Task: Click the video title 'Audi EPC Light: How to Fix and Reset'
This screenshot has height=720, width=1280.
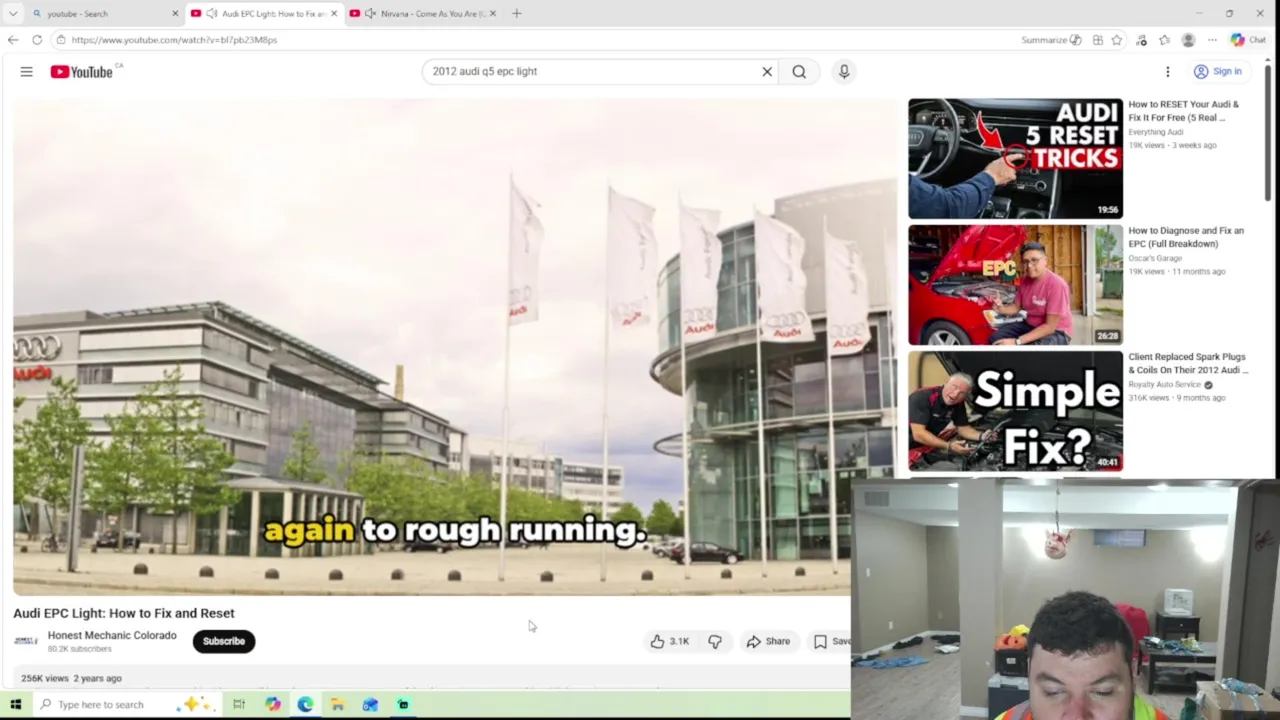Action: 124,613
